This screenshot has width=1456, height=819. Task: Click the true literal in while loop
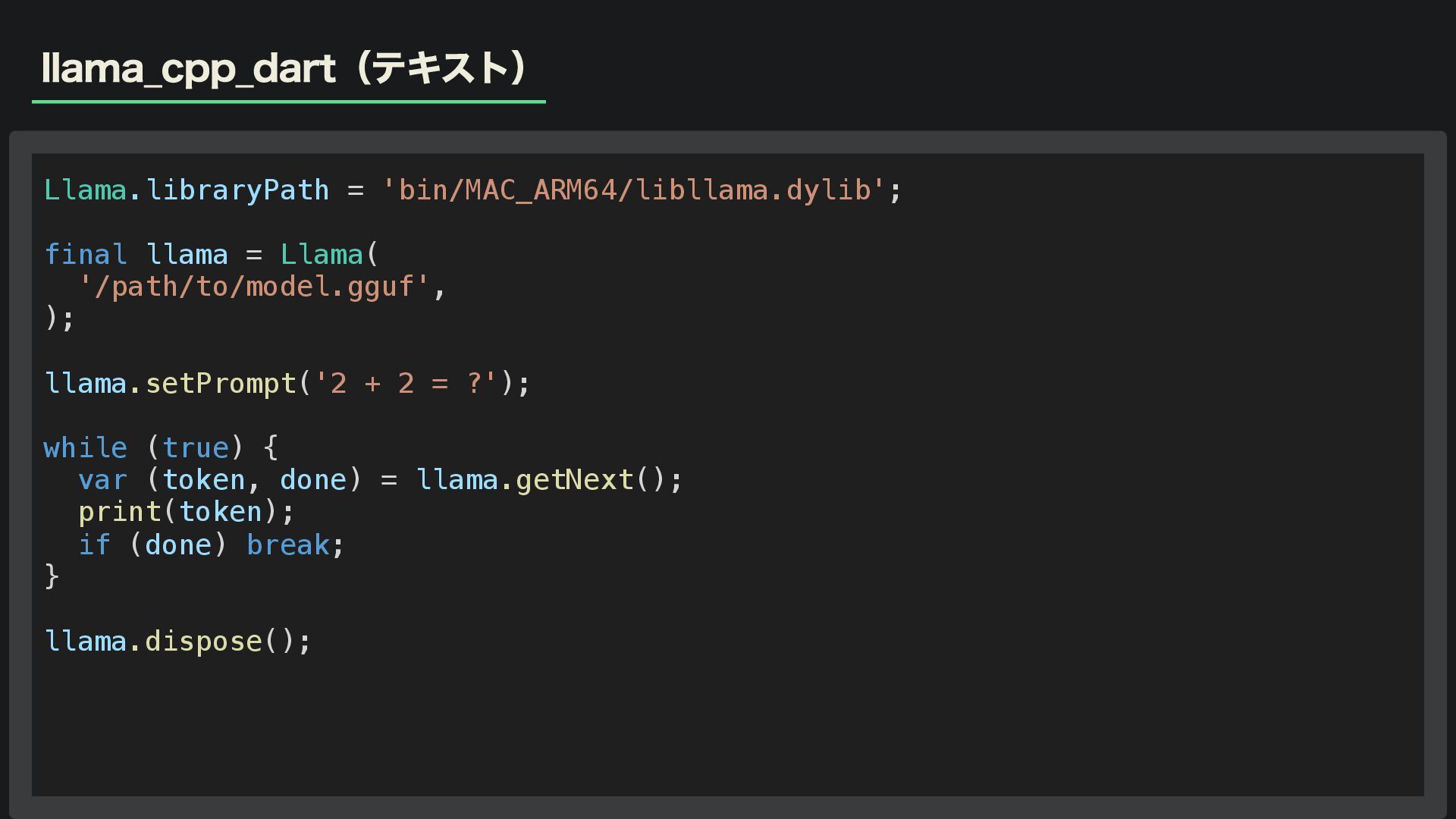coord(196,448)
